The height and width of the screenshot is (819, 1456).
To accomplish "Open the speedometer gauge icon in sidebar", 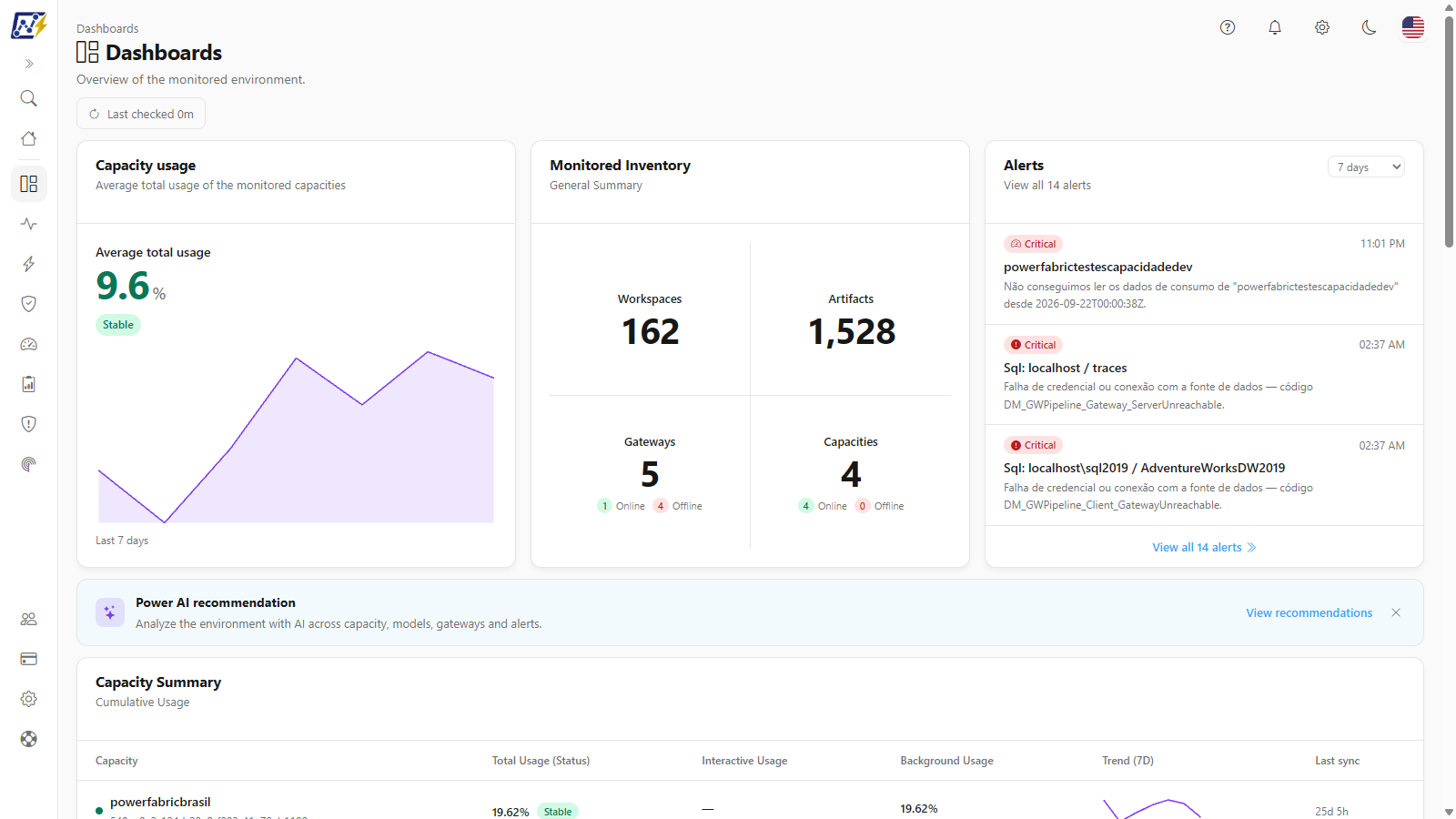I will (29, 344).
